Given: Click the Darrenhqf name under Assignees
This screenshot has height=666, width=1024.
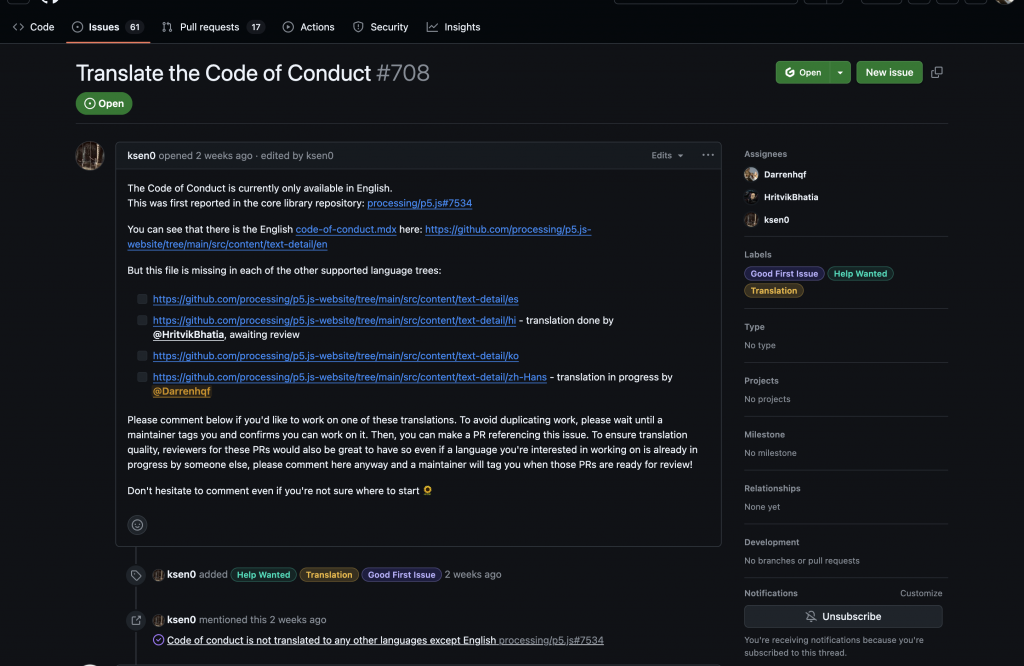Looking at the screenshot, I should pos(785,174).
